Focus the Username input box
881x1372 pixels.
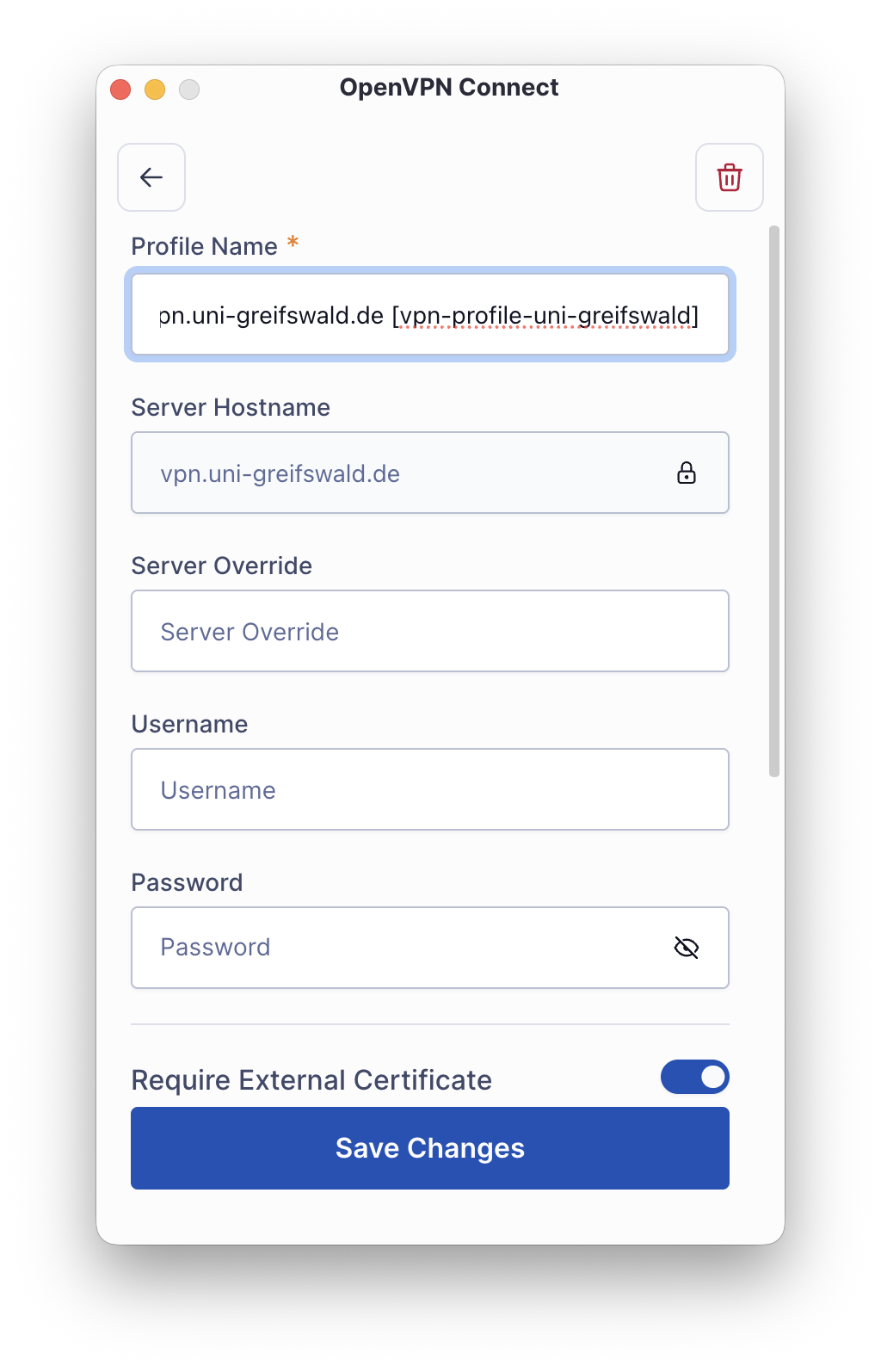430,789
